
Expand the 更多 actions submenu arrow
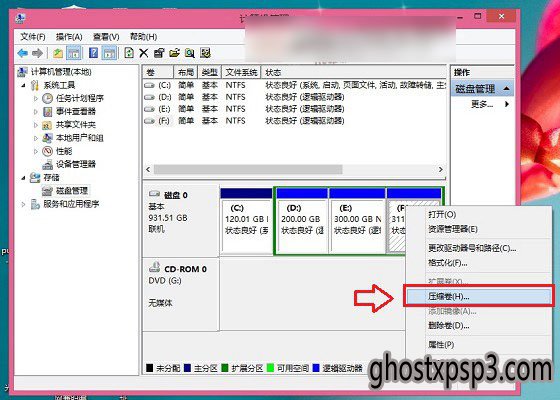507,104
